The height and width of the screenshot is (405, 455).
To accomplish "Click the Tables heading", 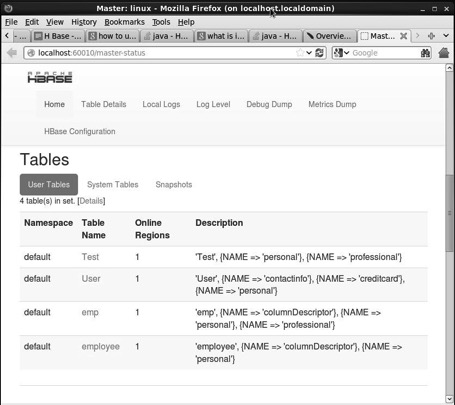I will click(45, 159).
